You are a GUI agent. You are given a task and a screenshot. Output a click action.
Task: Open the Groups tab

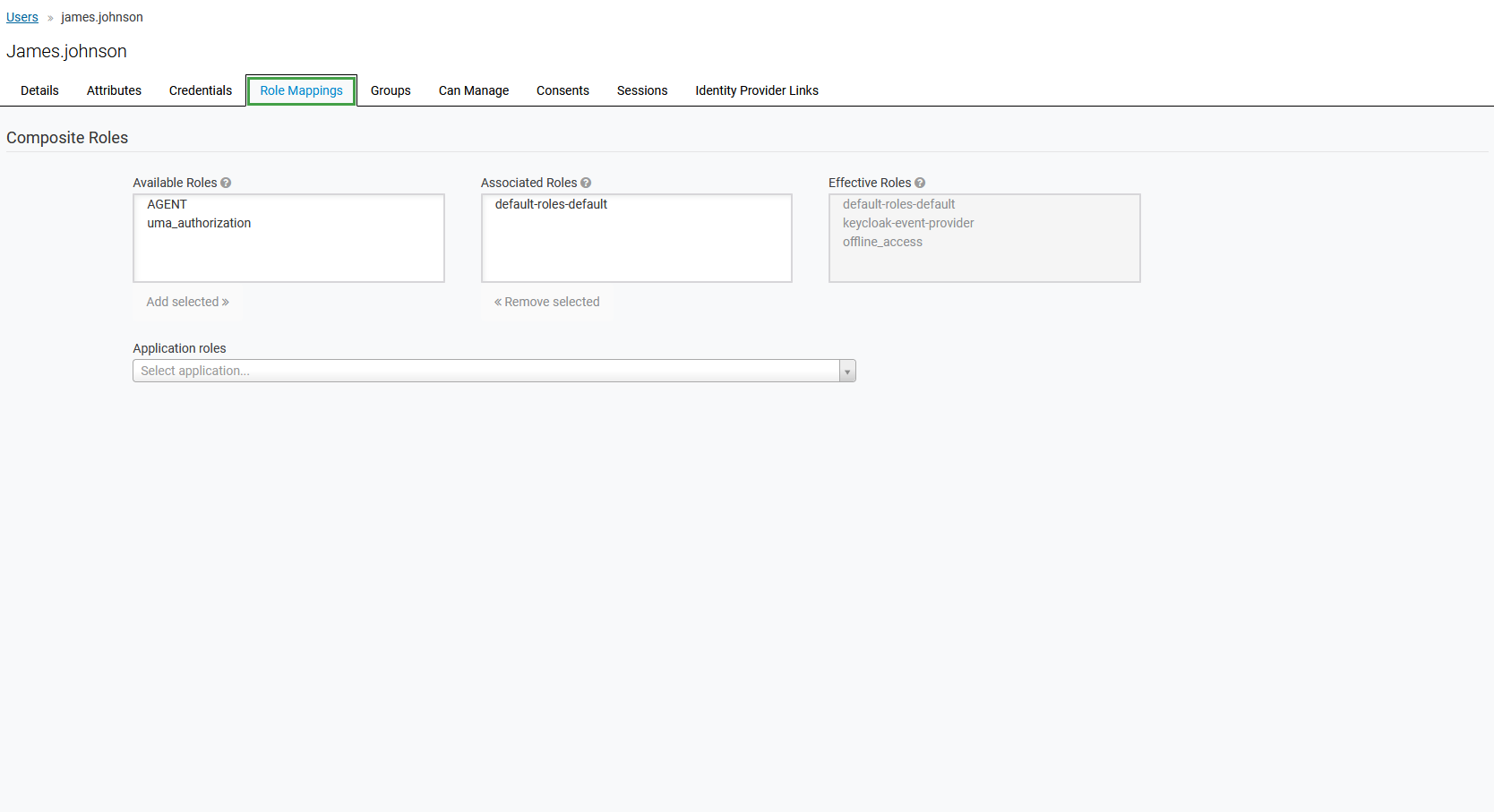[x=391, y=90]
